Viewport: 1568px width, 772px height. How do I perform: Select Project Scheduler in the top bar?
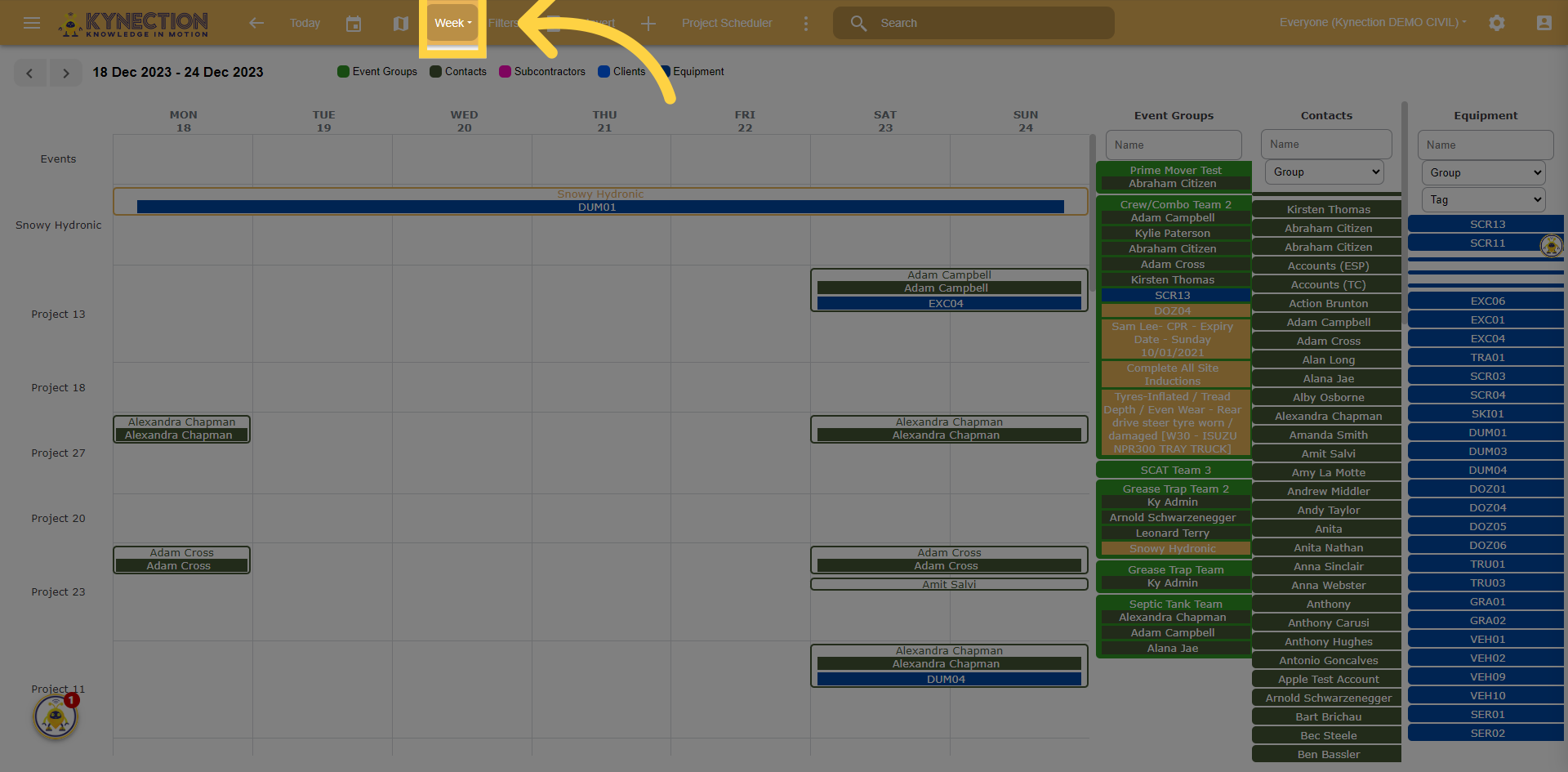tap(727, 23)
